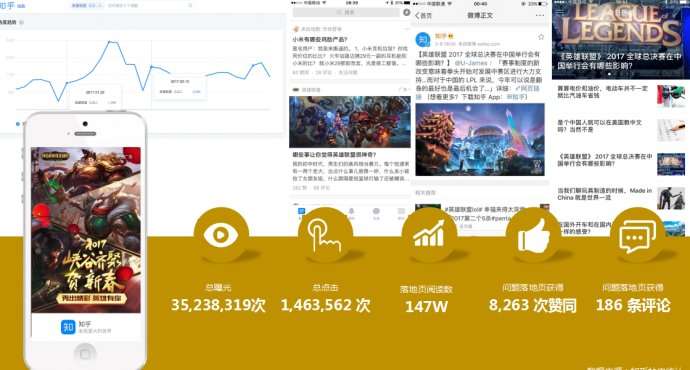Tap the favorite star icon in the Weibo post
The width and height of the screenshot is (690, 370).
coord(541,37)
